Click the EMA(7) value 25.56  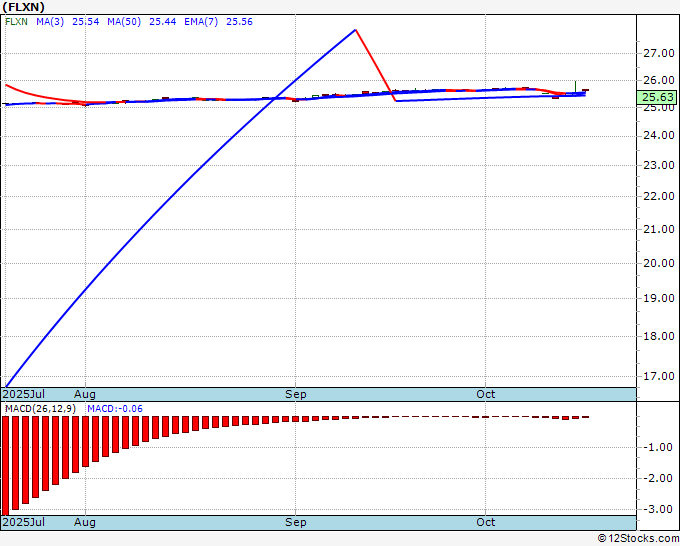(x=239, y=22)
